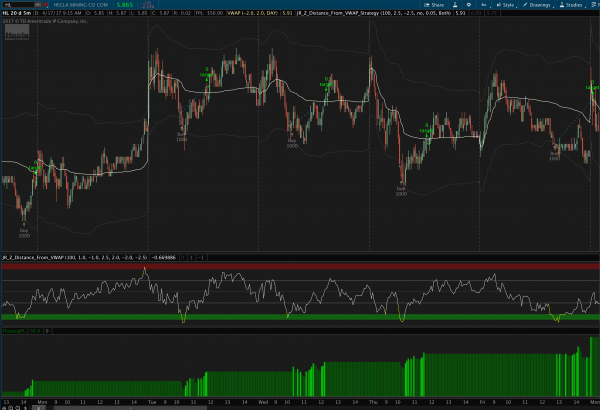Click the Wed label on time axis
Viewport: 600px width, 410px height.
point(263,402)
